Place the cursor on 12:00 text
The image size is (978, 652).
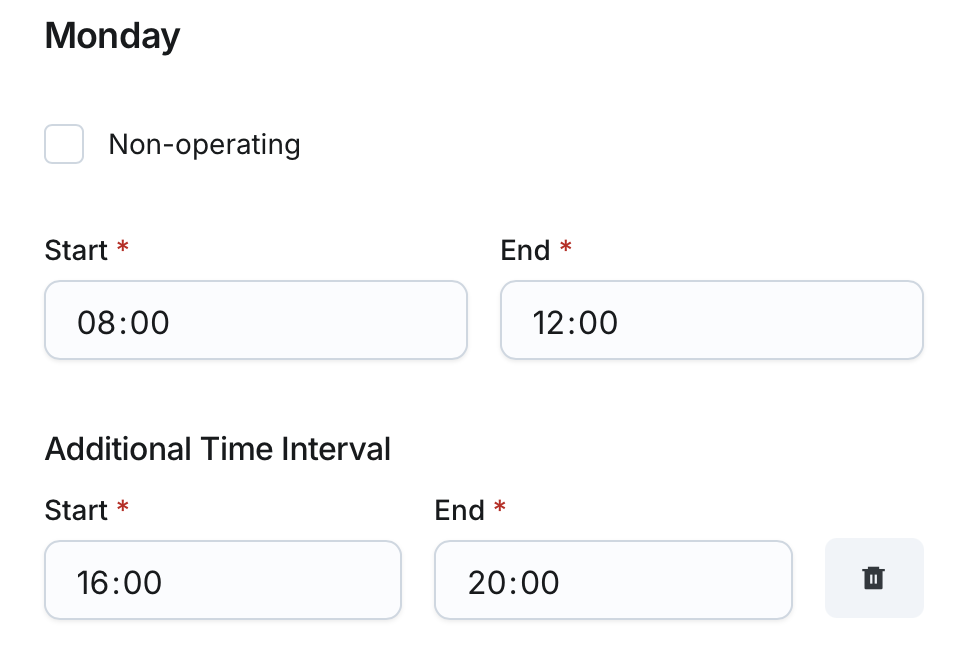(576, 322)
